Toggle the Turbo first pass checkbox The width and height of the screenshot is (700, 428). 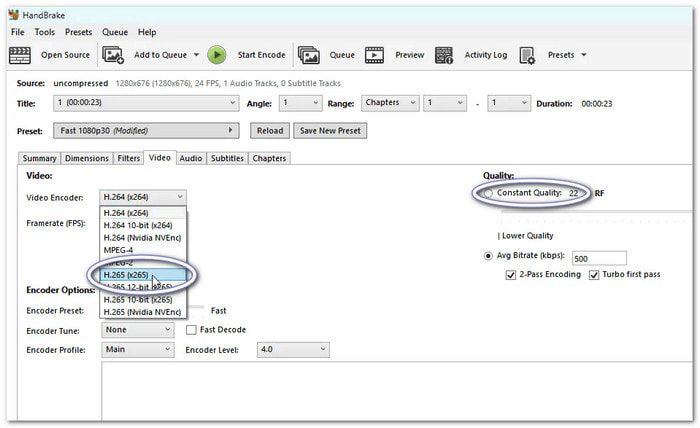pos(594,275)
